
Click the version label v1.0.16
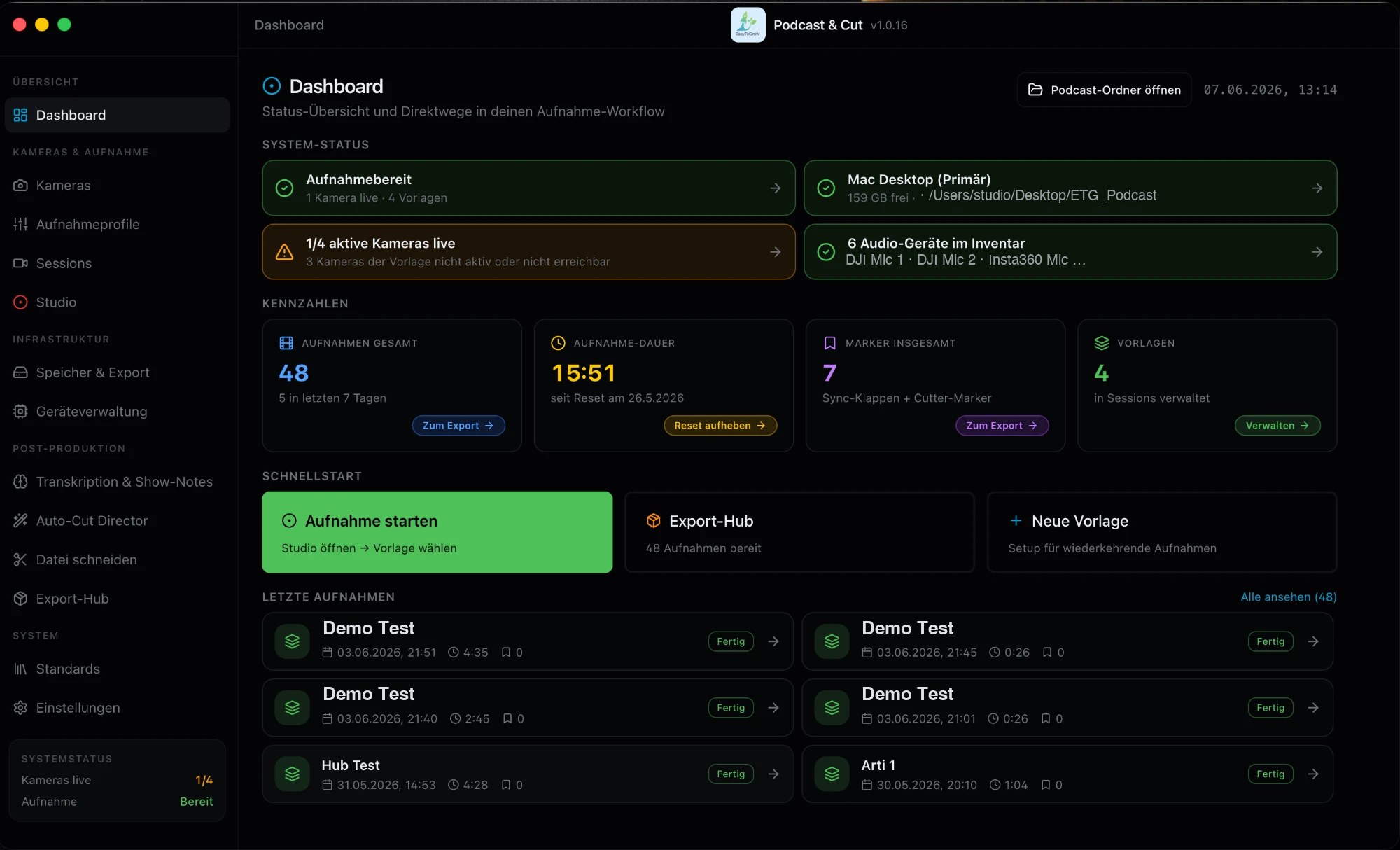click(889, 25)
